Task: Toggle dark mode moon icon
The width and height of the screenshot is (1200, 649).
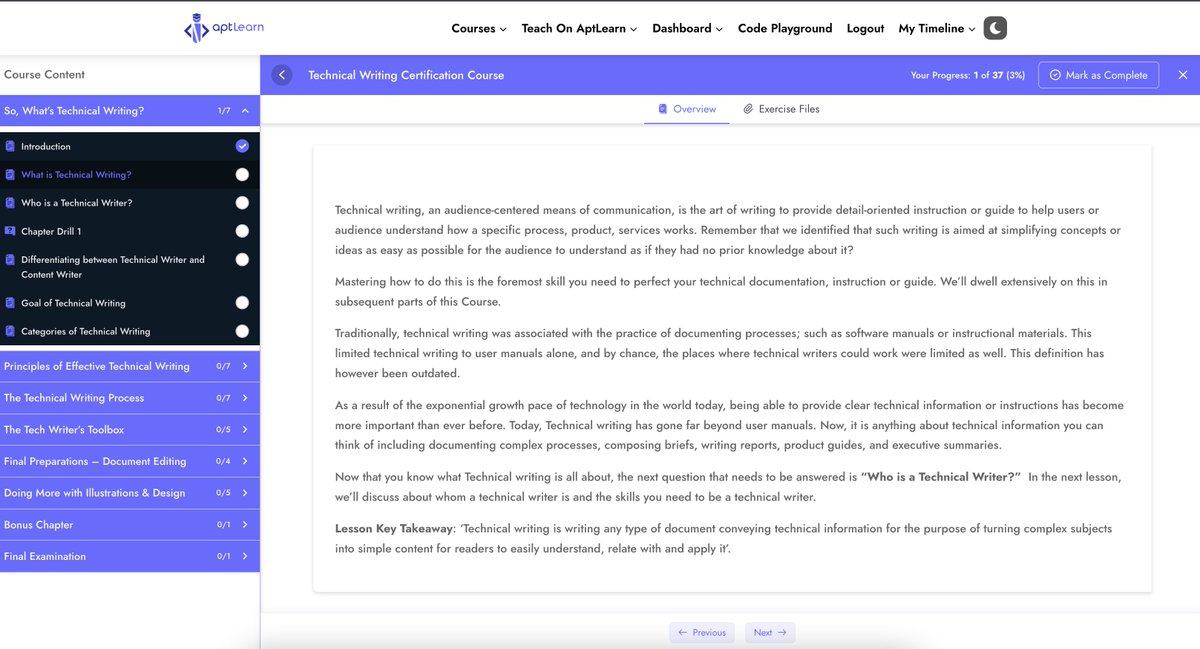Action: click(x=995, y=28)
